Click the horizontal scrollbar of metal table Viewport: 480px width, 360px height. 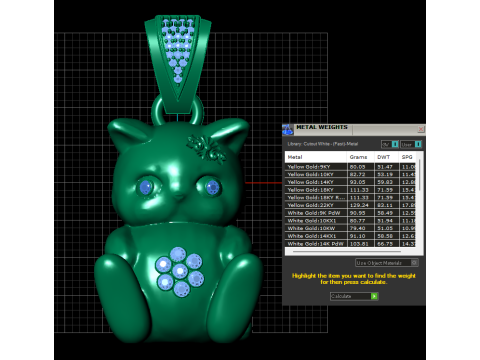tap(347, 251)
